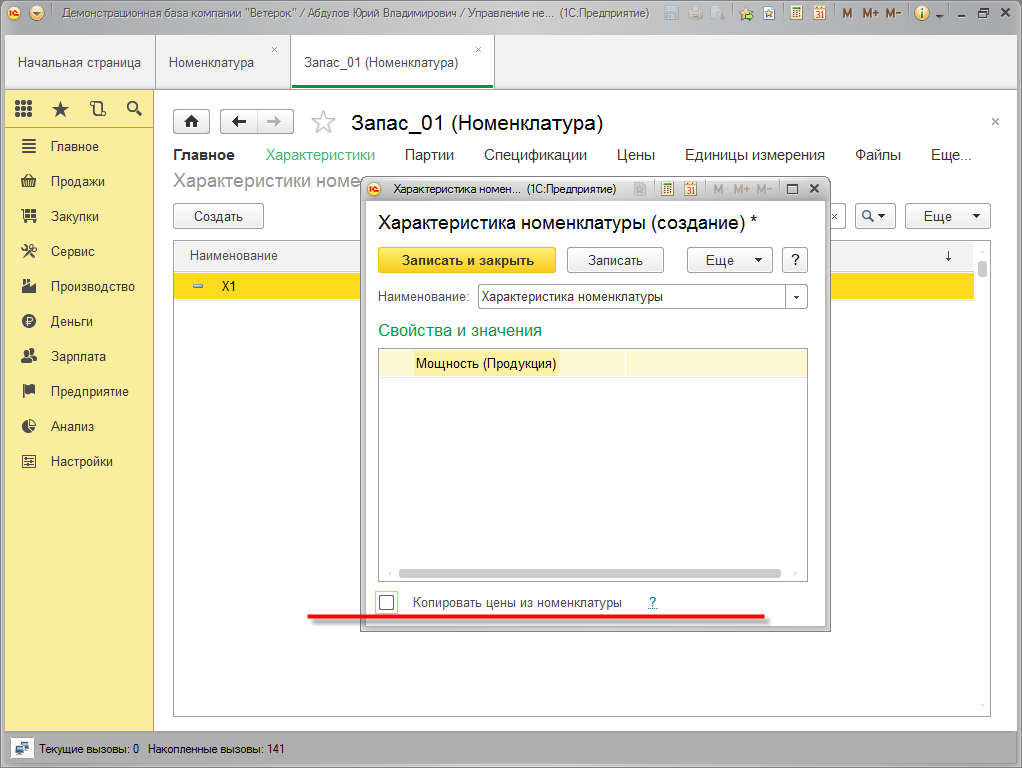Open the Еще dropdown in the list toolbar
1022x768 pixels.
[947, 216]
